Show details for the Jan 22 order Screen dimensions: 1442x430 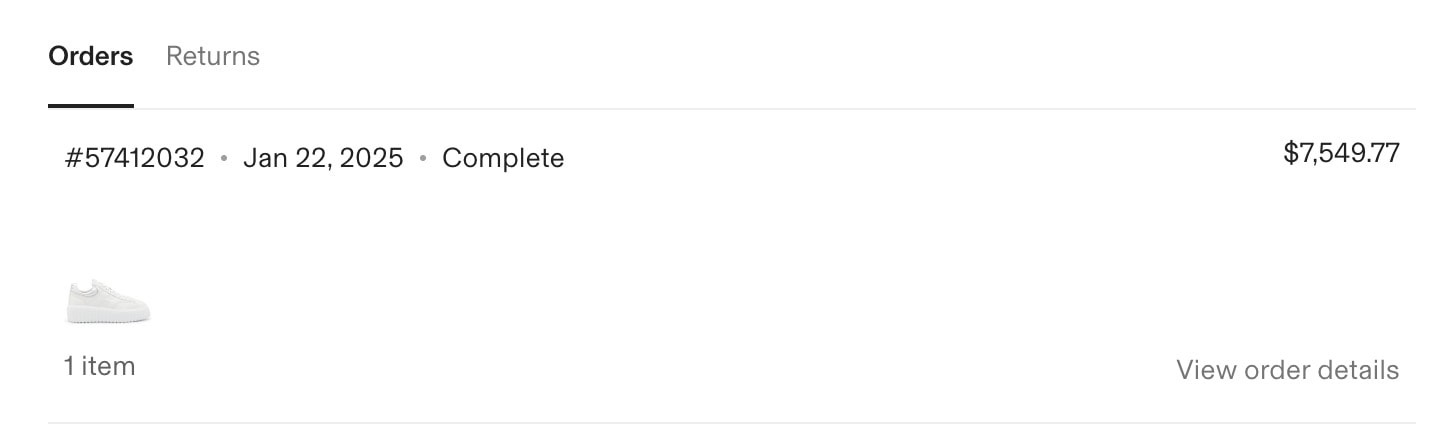(x=1287, y=370)
